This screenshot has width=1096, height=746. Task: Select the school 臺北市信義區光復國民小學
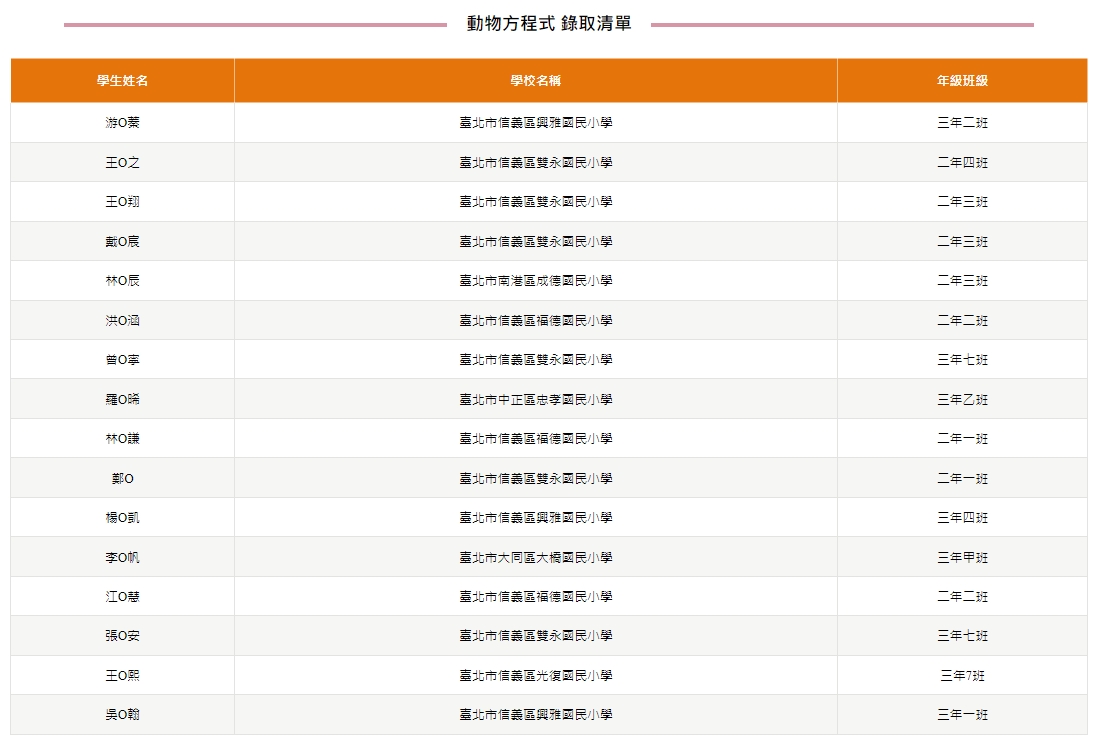(535, 676)
